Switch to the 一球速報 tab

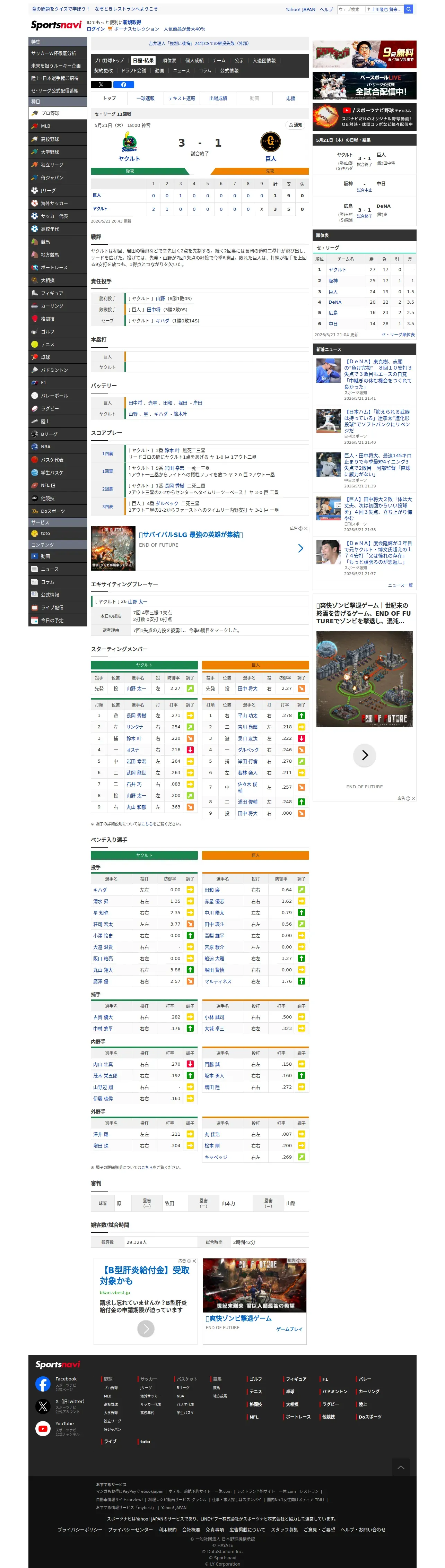click(146, 98)
